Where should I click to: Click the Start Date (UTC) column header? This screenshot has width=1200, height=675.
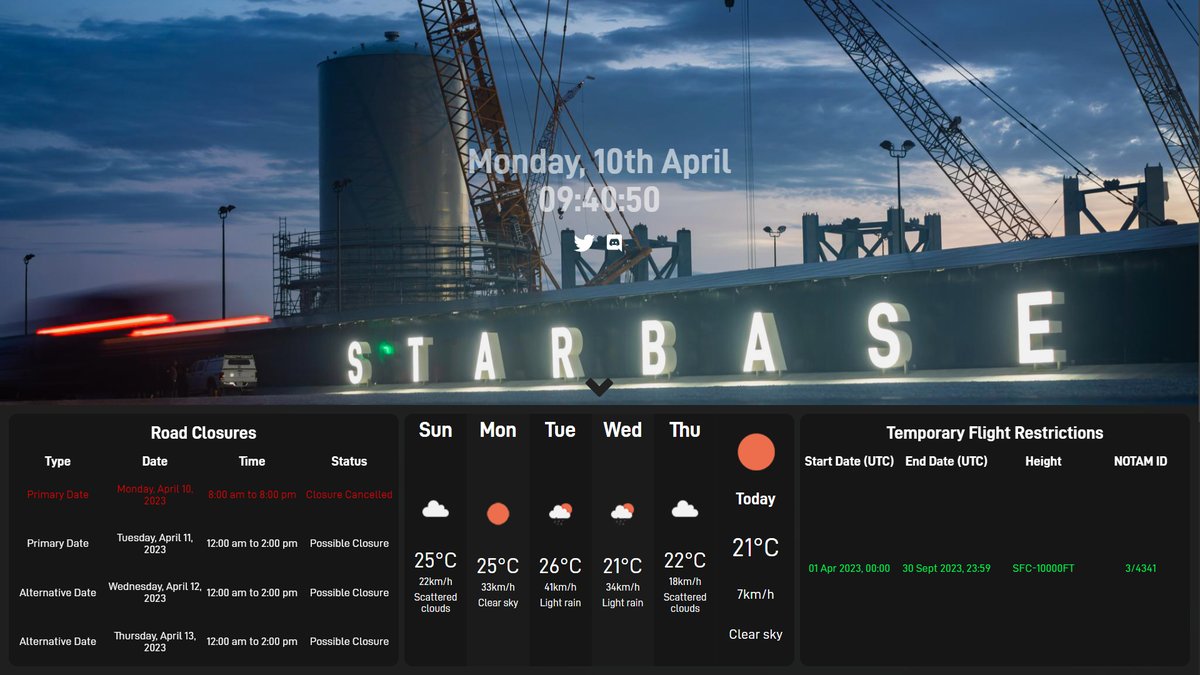pos(848,461)
